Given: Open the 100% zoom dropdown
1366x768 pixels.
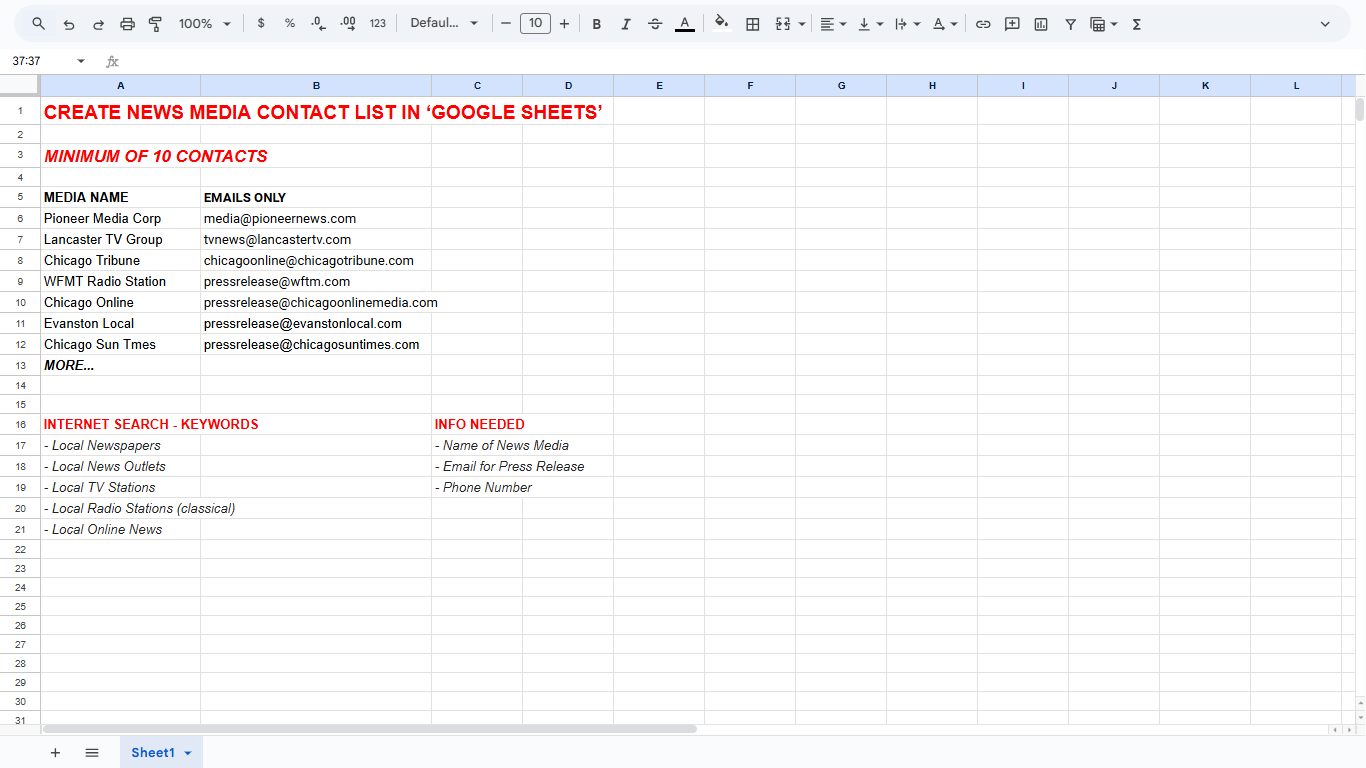Looking at the screenshot, I should [x=204, y=24].
